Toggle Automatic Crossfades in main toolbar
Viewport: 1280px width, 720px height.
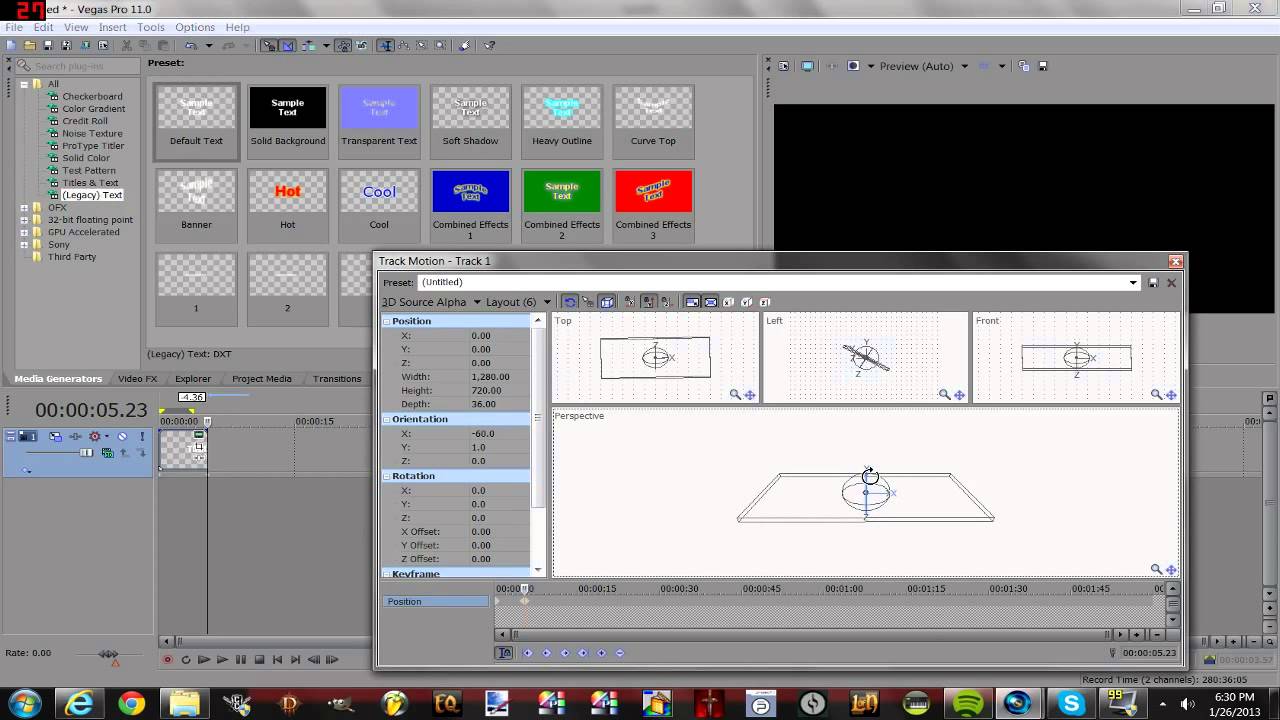point(288,45)
